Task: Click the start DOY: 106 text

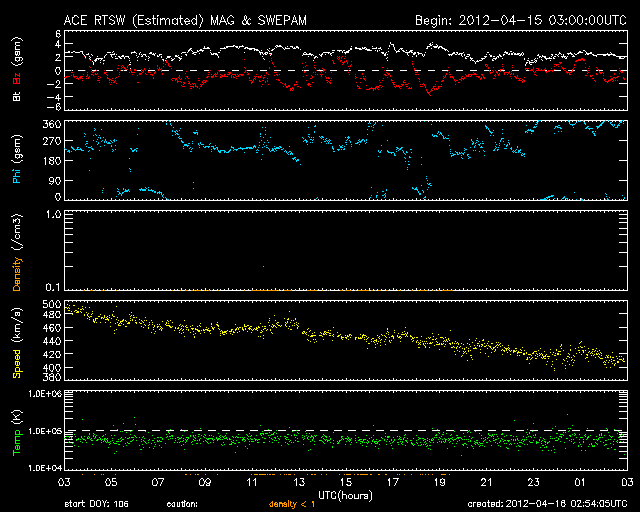Action: click(94, 505)
